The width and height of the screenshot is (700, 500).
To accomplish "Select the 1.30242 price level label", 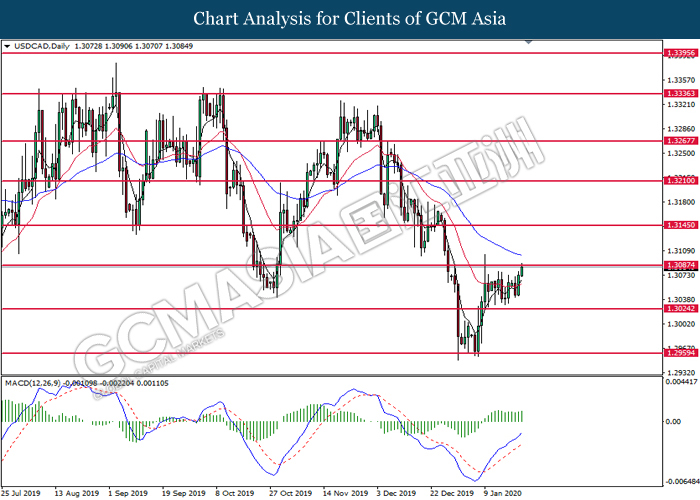I will (x=680, y=308).
